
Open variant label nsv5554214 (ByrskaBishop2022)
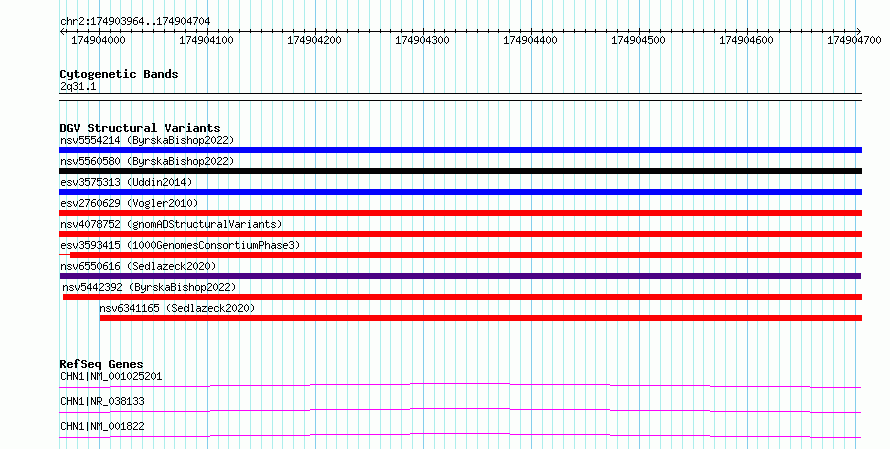(x=147, y=140)
